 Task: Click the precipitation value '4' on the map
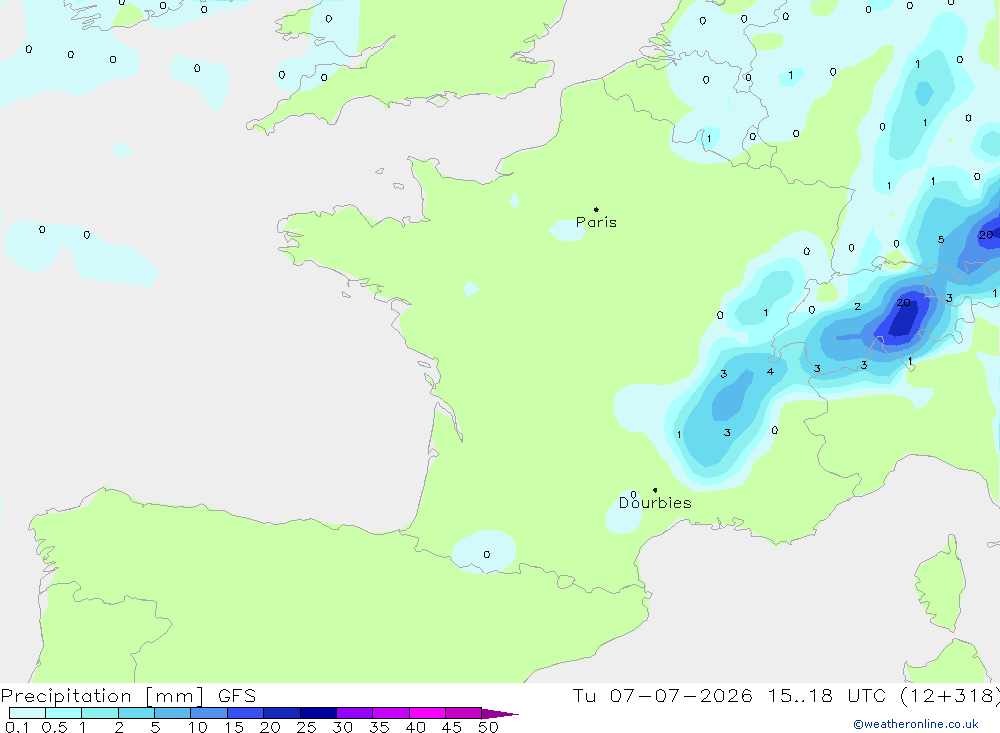770,371
